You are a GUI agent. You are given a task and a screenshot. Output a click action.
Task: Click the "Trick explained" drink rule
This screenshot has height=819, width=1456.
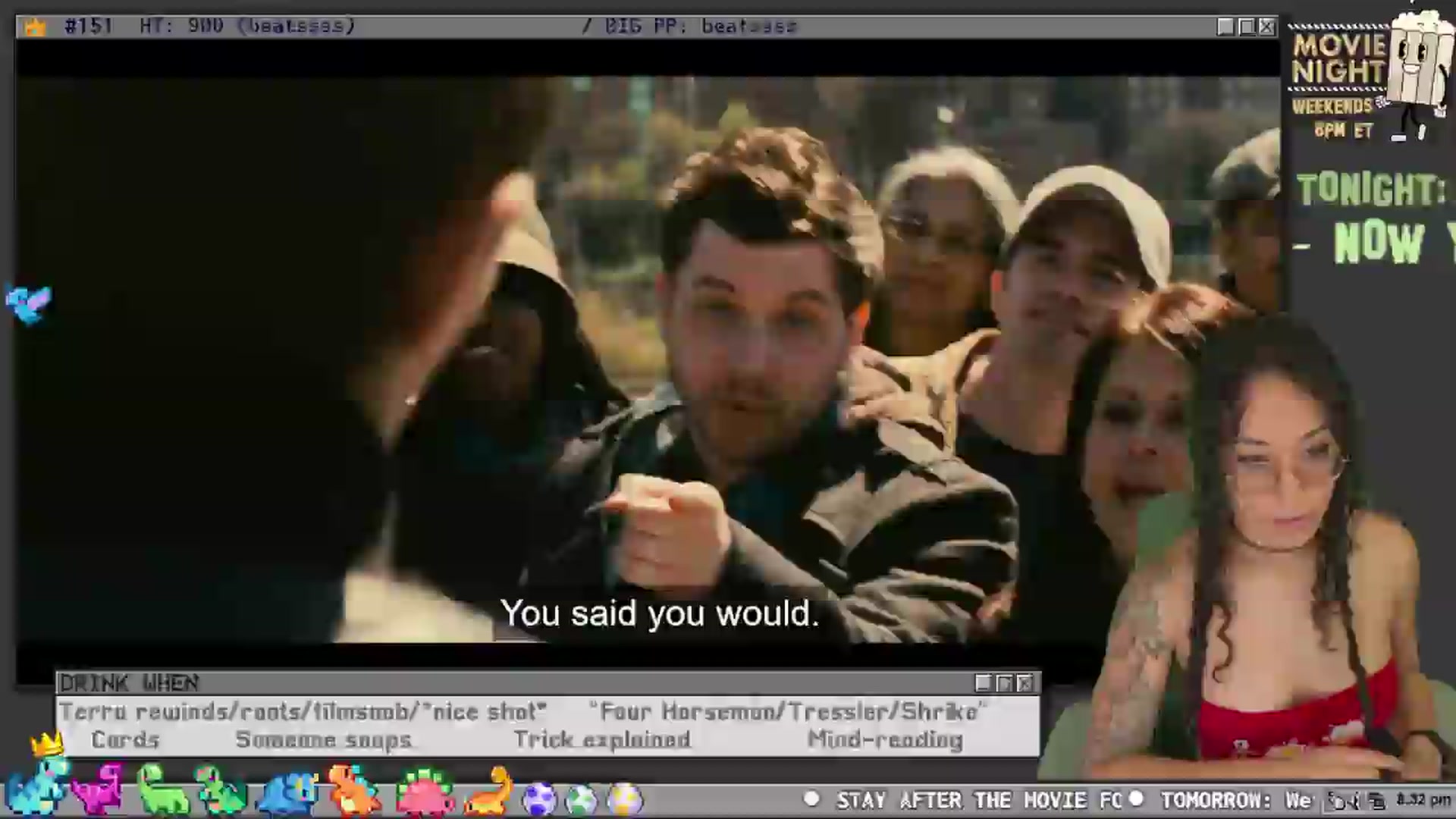(x=603, y=739)
